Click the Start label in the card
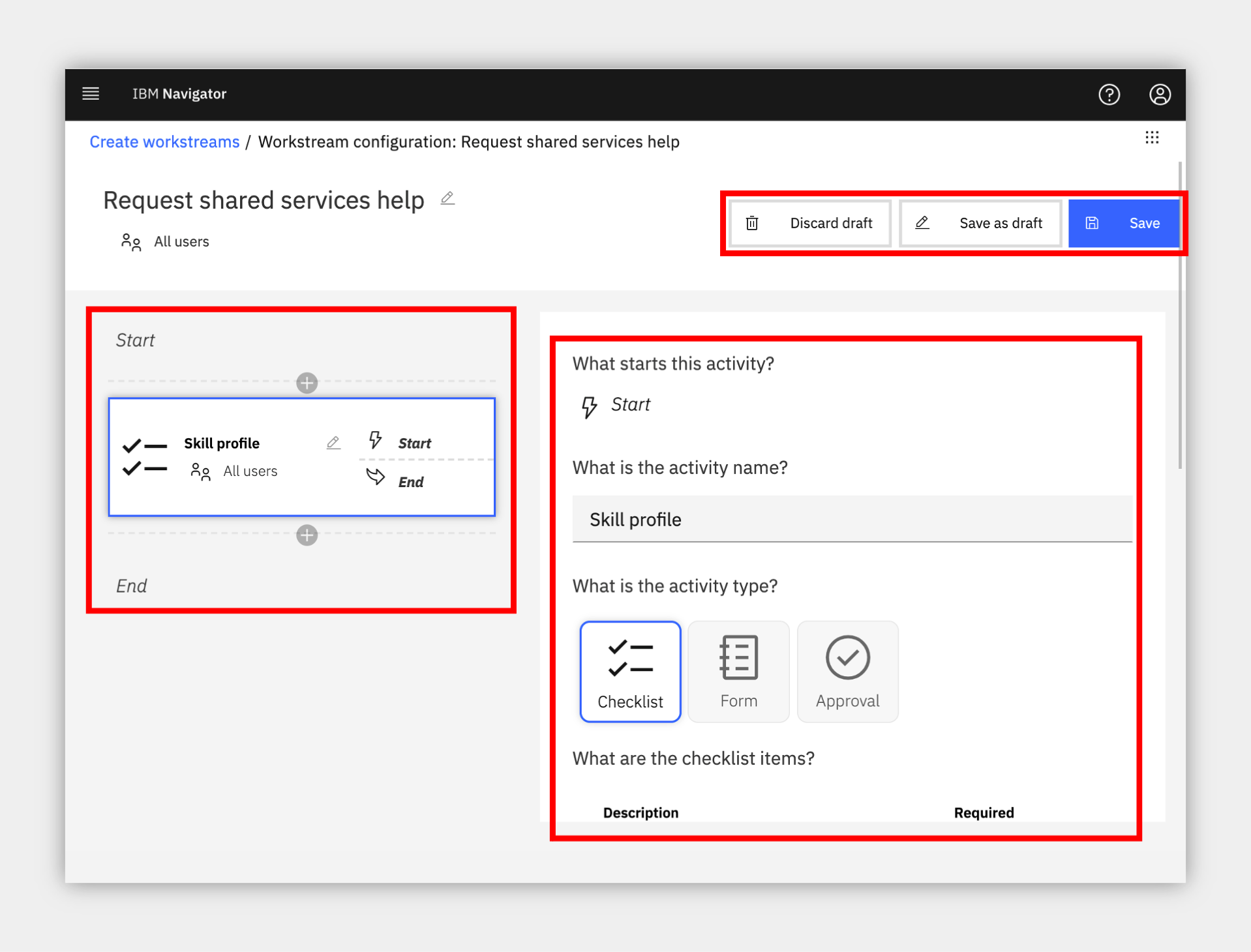 tap(414, 443)
